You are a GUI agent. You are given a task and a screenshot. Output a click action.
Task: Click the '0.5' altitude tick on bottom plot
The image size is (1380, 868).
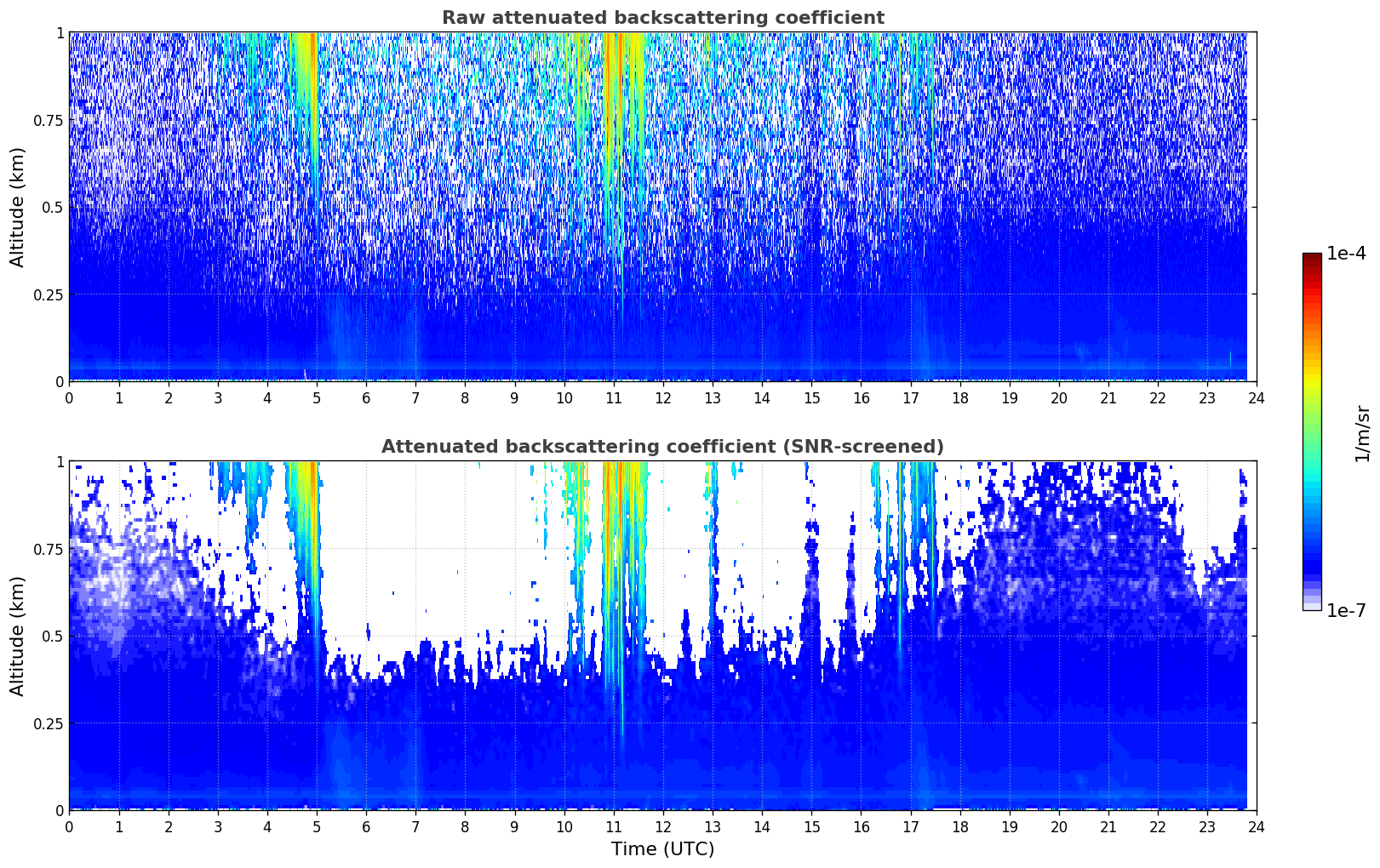(53, 636)
